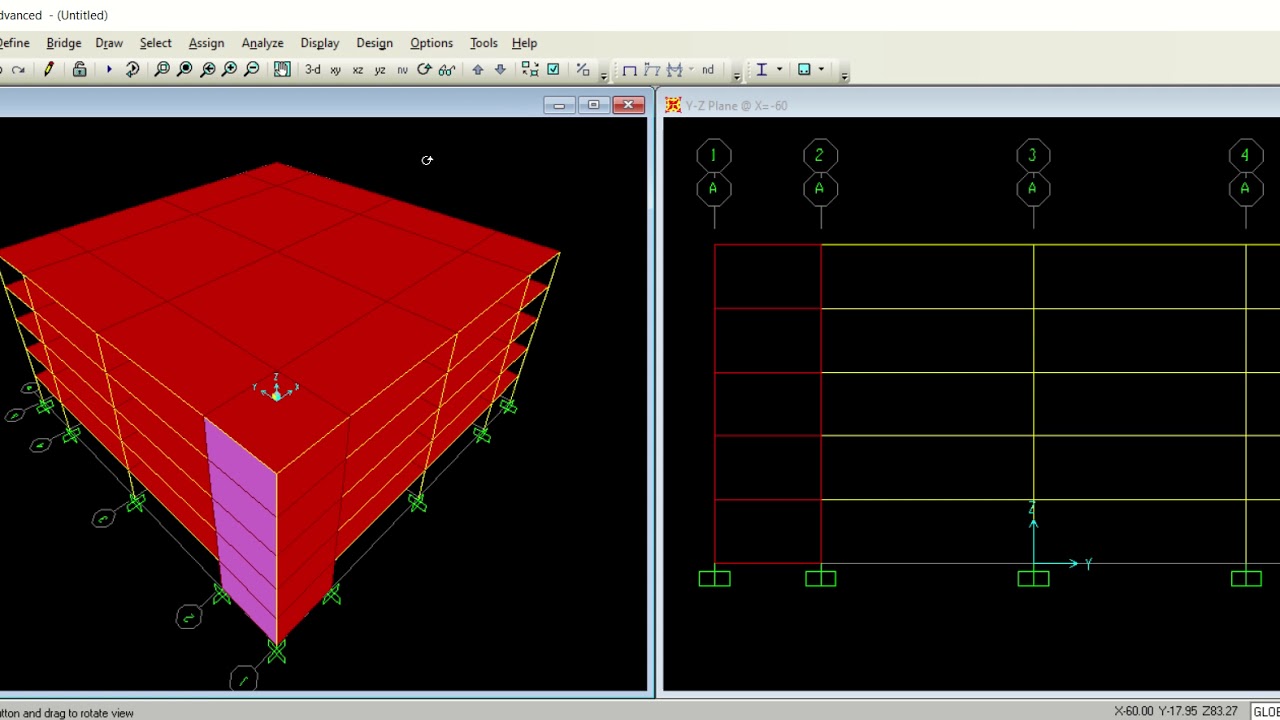
Task: Click the 'nd' named display button
Action: [708, 69]
